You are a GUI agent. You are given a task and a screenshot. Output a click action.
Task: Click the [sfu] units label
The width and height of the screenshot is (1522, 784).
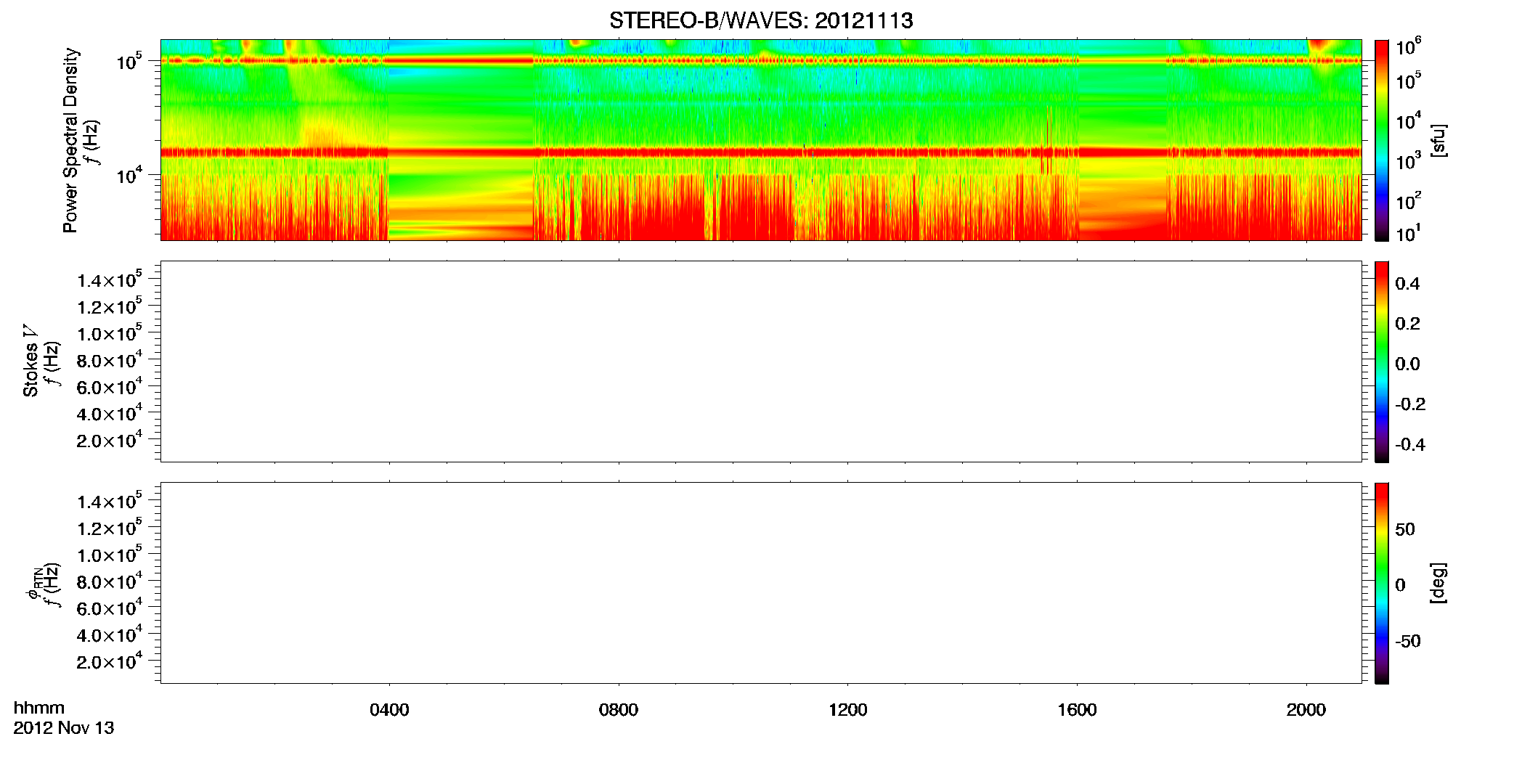1438,140
